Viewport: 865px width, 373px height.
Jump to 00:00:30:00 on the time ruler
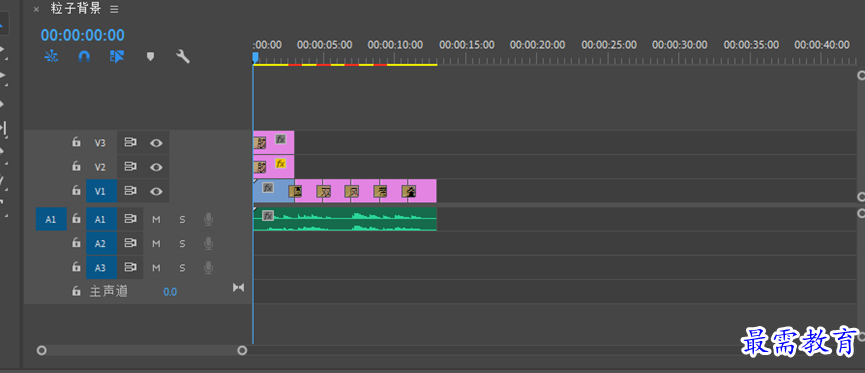pos(680,45)
